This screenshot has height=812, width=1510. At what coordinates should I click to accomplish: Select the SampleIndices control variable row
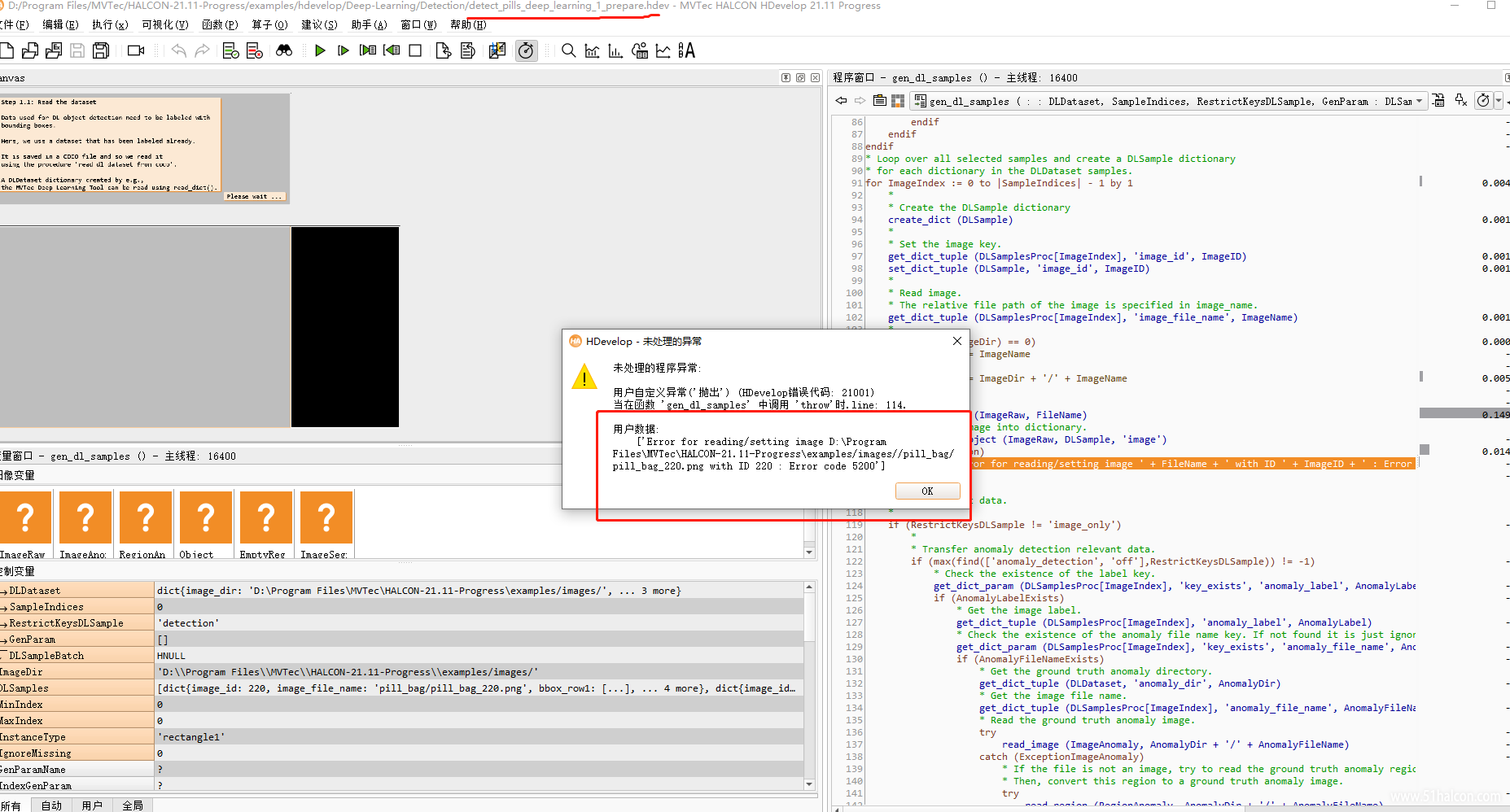click(x=401, y=607)
